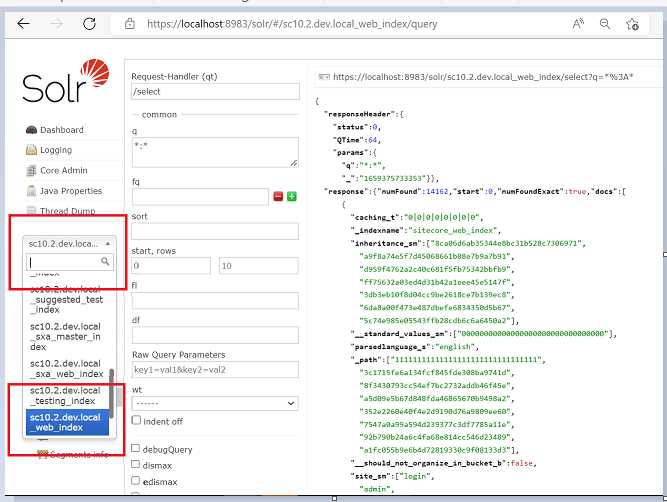Enable the debugQuery checkbox
Viewport: 667px width, 502px height.
[x=135, y=448]
